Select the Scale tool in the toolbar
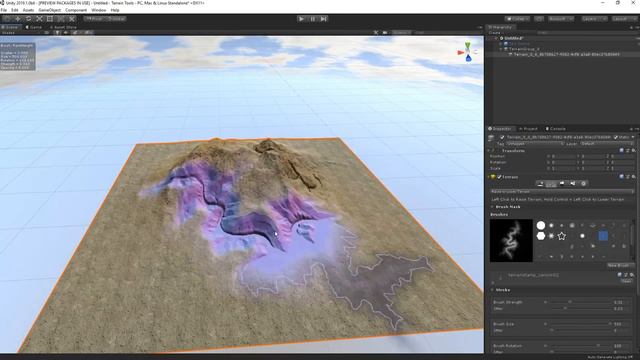Viewport: 640px width, 360px height. 40,19
